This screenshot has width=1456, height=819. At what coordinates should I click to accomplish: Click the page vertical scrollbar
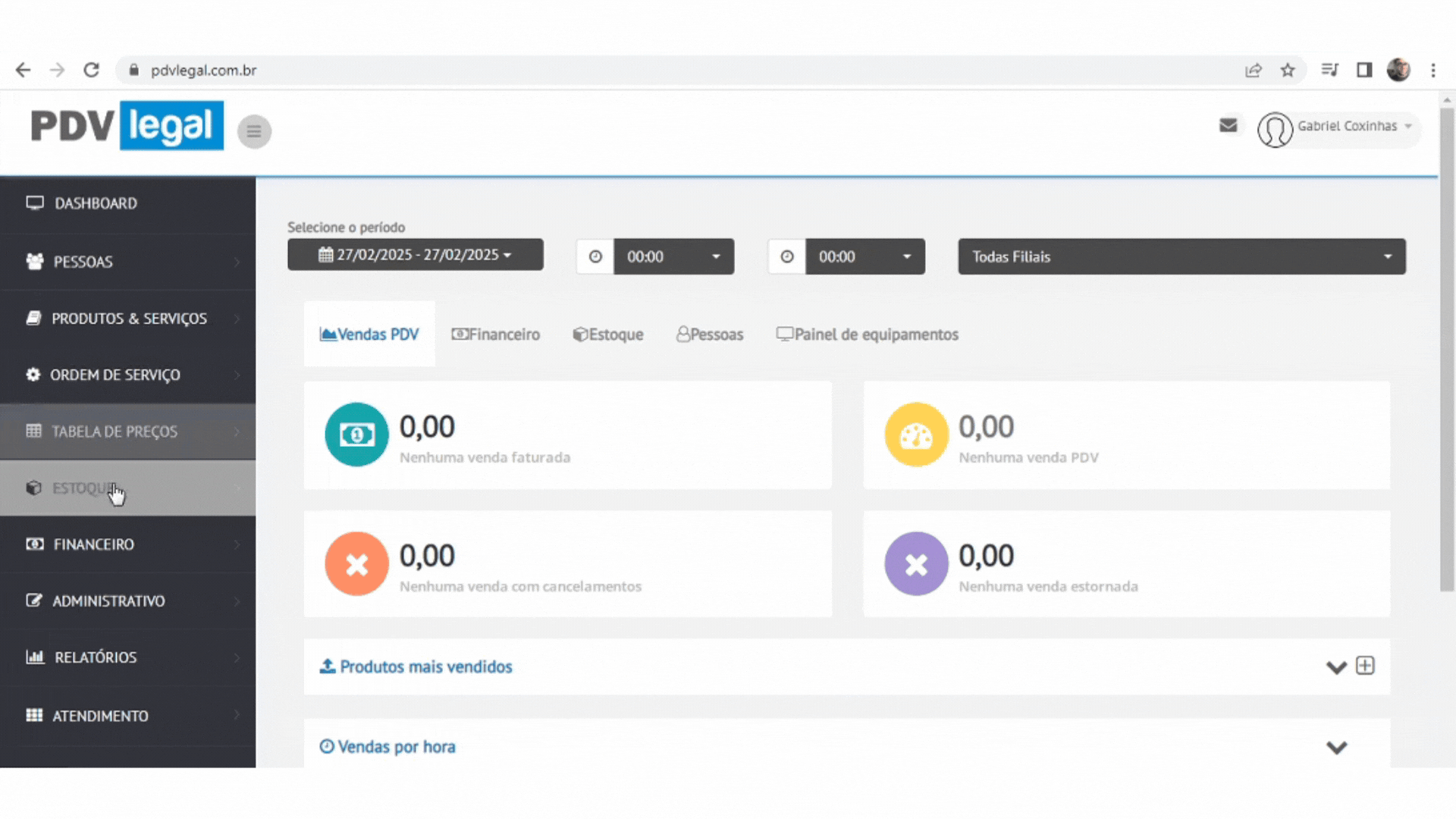point(1447,349)
